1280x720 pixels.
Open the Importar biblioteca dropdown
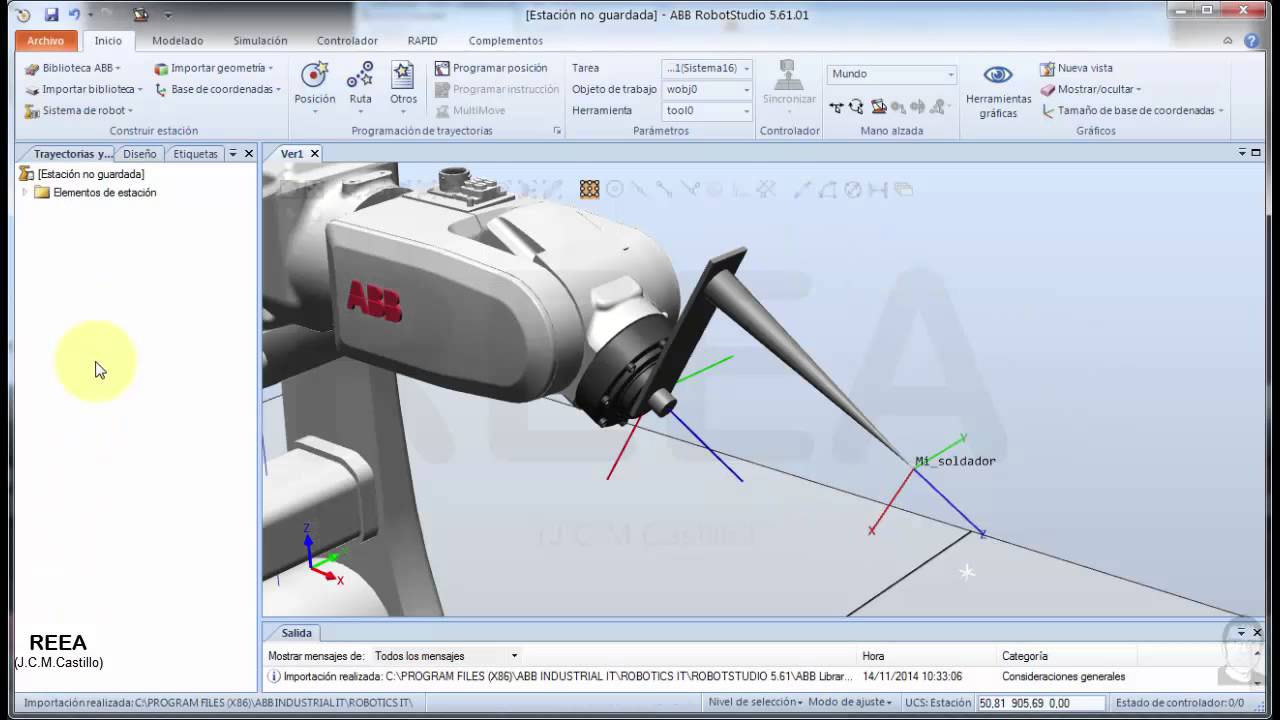(x=84, y=89)
